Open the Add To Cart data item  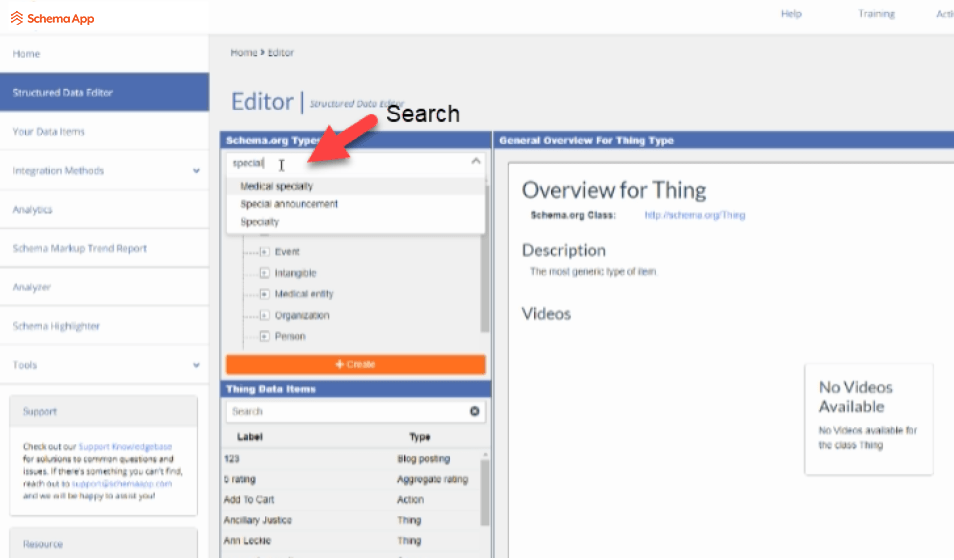(249, 500)
